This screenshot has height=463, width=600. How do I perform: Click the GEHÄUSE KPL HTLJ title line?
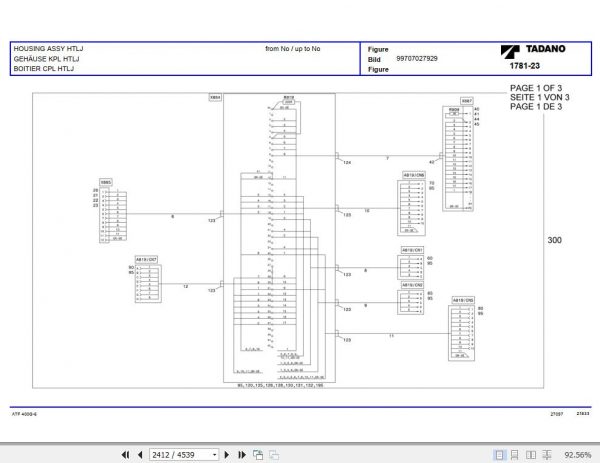[x=46, y=59]
